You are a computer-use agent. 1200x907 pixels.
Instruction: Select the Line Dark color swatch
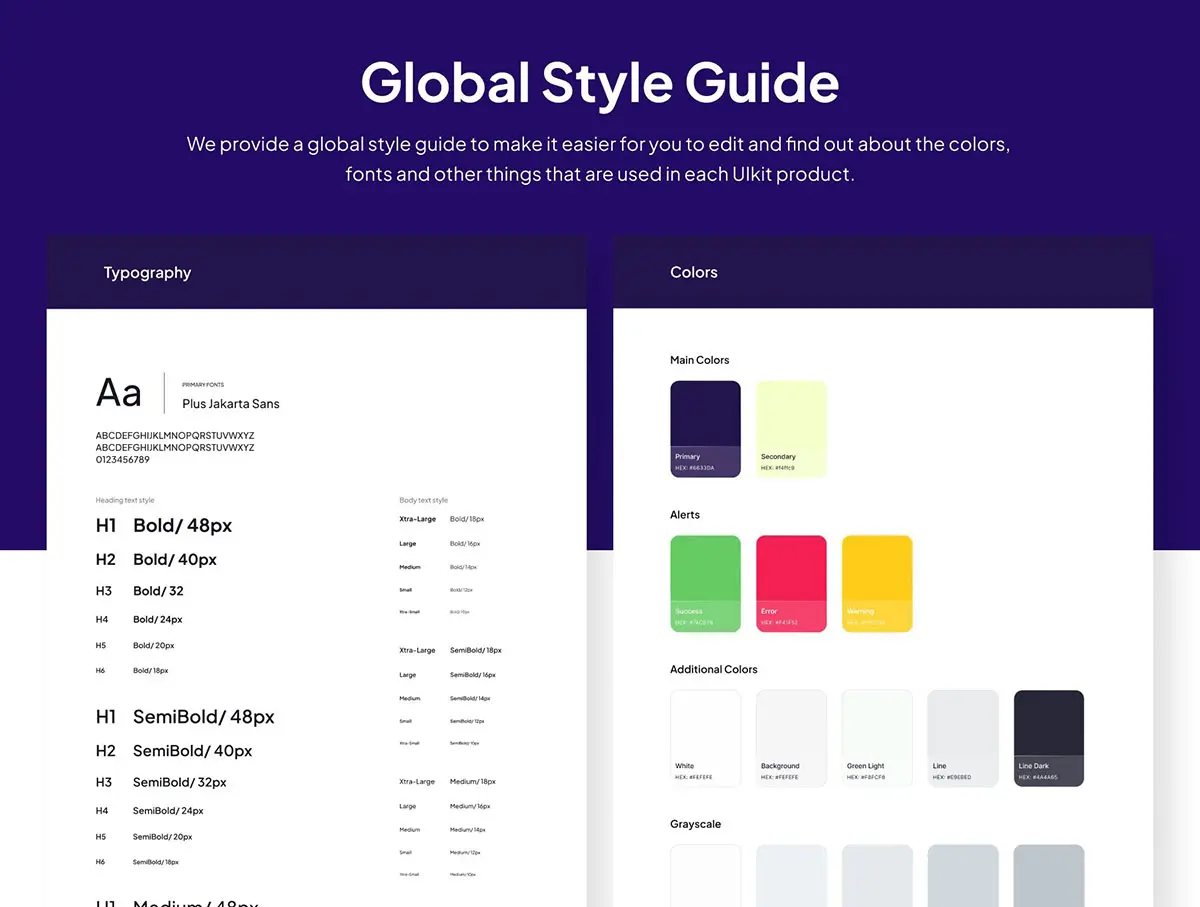tap(1049, 738)
